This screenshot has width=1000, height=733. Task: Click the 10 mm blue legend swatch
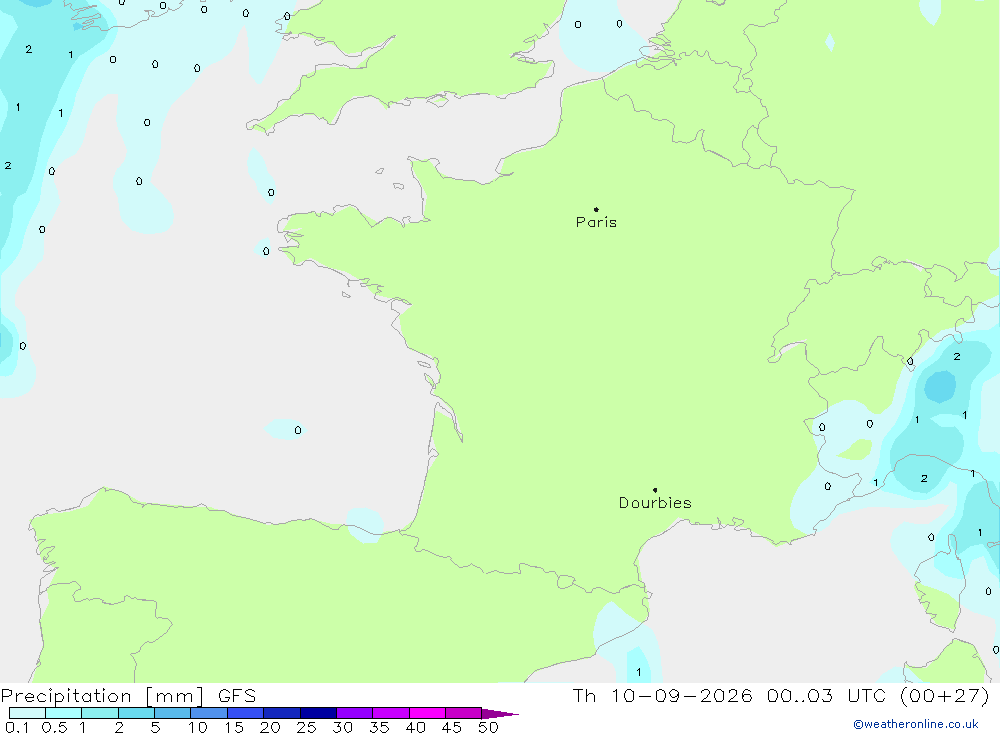coord(209,713)
